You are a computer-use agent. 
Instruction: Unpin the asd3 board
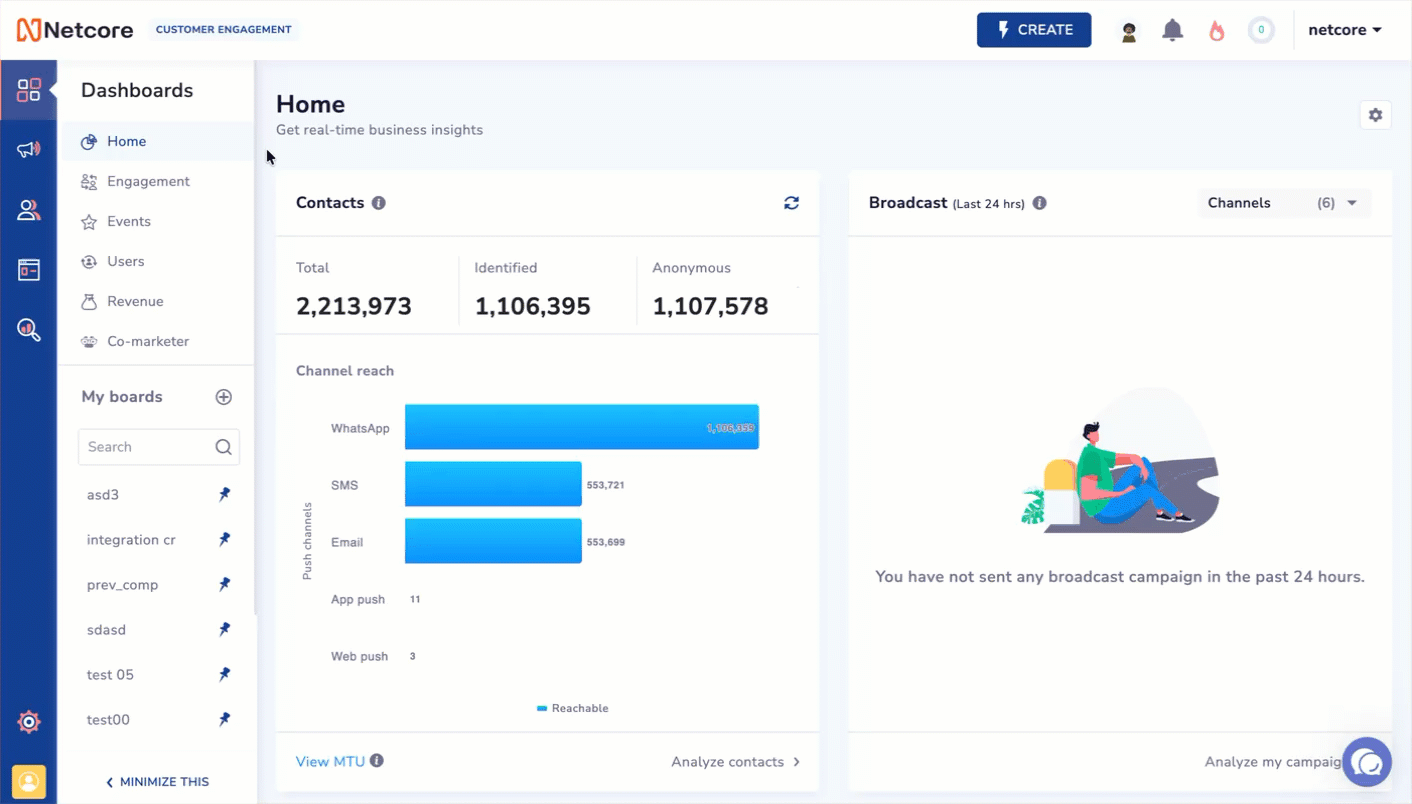[x=224, y=494]
